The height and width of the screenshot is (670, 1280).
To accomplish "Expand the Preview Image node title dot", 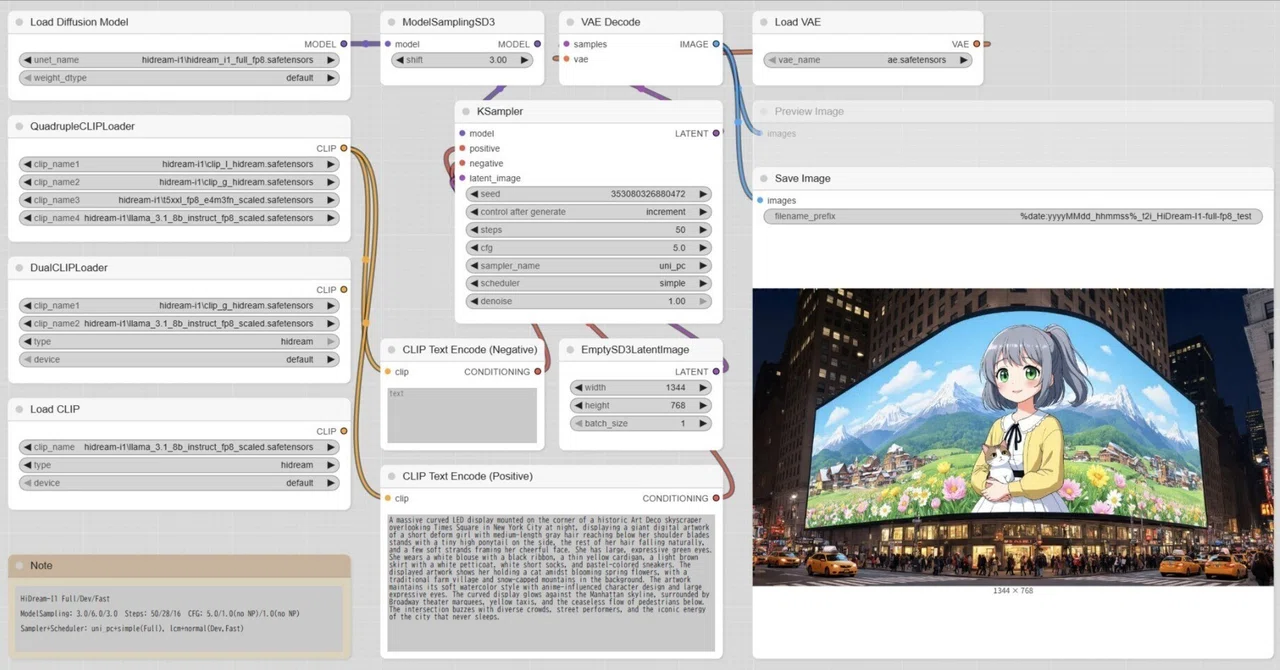I will pos(762,112).
